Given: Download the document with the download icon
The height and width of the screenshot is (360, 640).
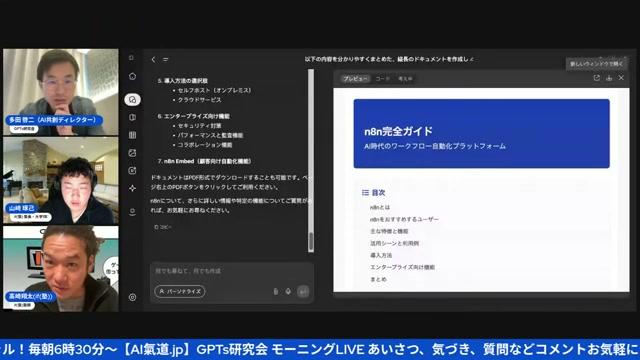Looking at the screenshot, I should pyautogui.click(x=609, y=78).
